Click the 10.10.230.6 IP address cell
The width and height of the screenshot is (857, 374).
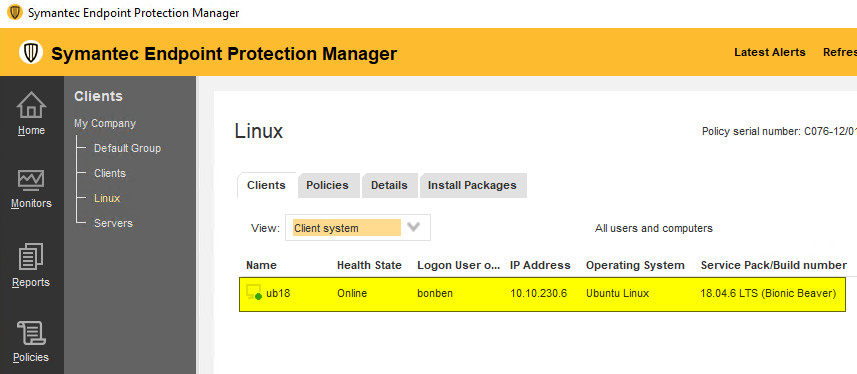click(538, 294)
